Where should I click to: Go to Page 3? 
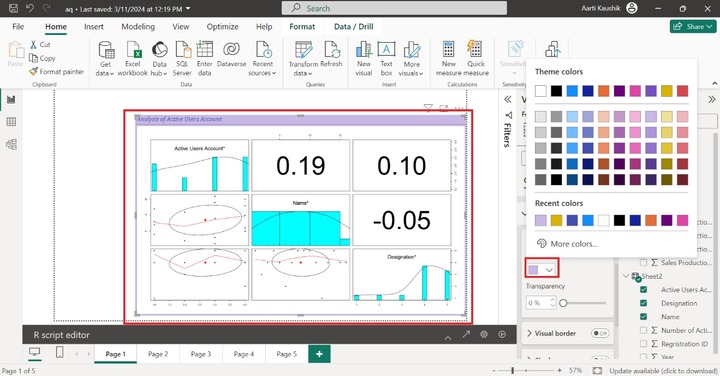[201, 354]
